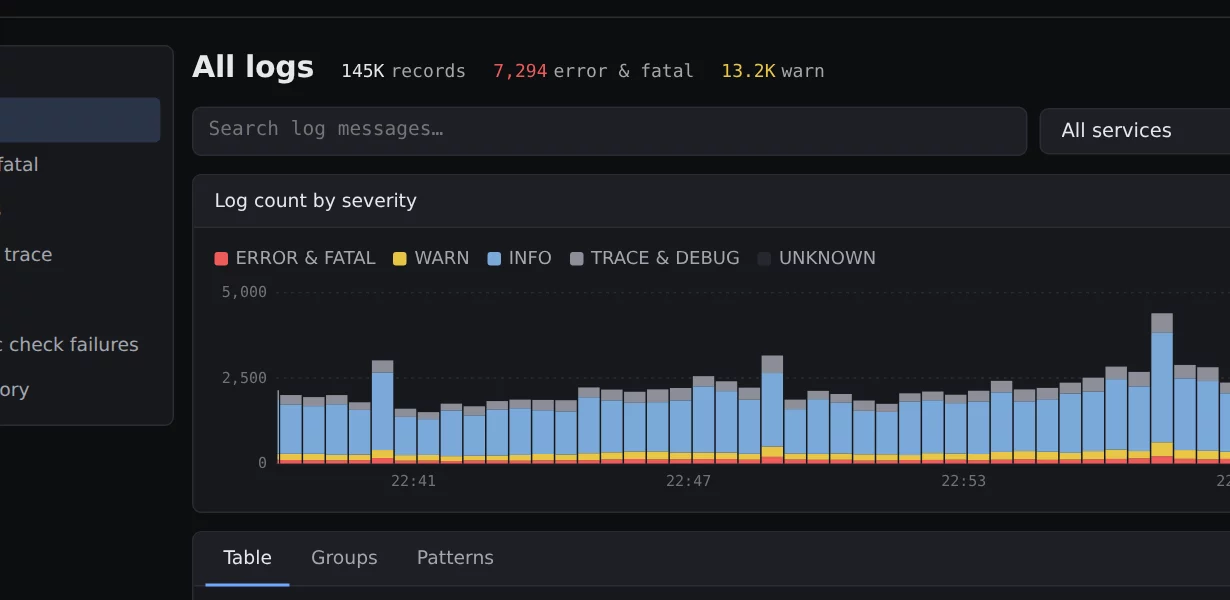Toggle WARN legend yellow swatch
Screen dimensions: 1230x600
click(x=400, y=259)
